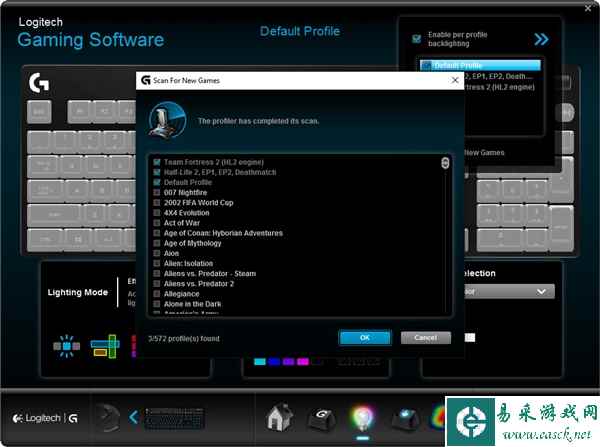Viewport: 600px width, 447px height.
Task: Open the heat map icon
Action: (x=439, y=418)
